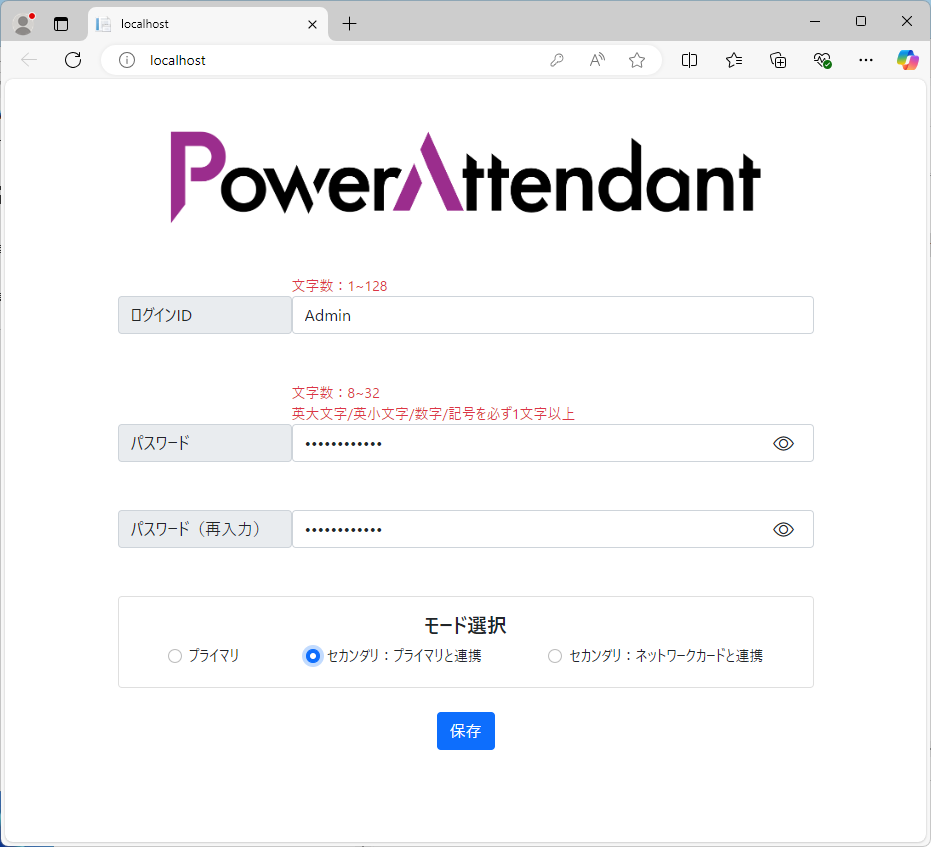Reveal the re-entered password with eye icon
Screen dimensions: 931x847
783,529
